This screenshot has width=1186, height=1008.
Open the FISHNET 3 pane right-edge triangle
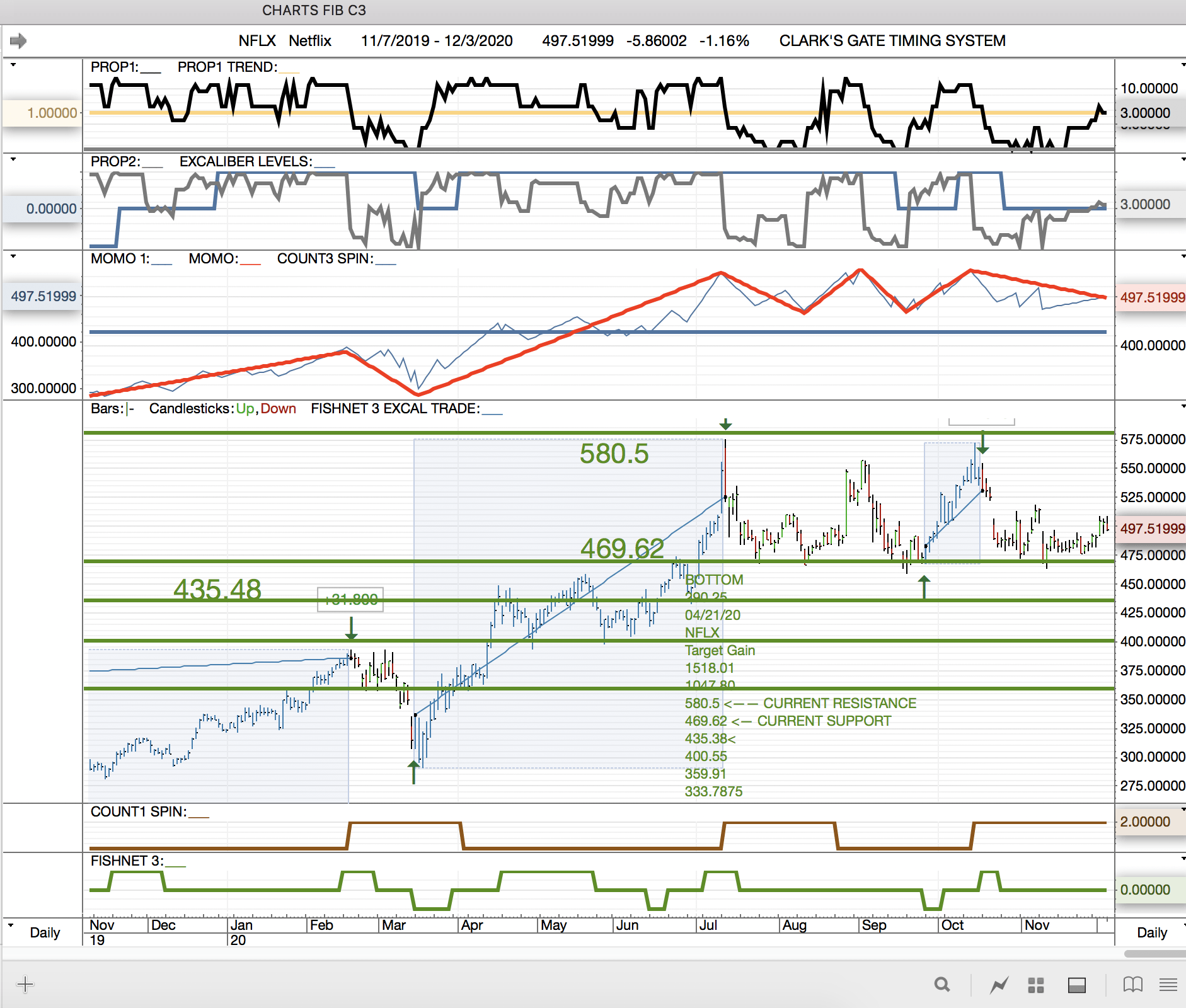tap(1183, 859)
